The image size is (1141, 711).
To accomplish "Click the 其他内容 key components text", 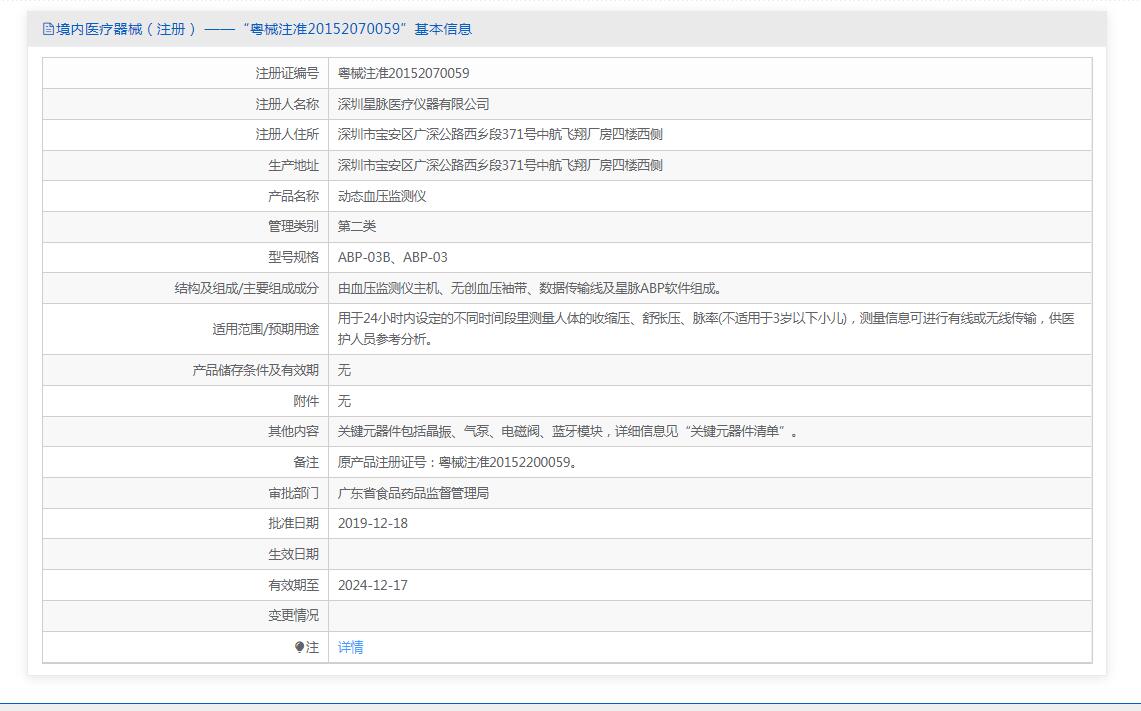I will [x=568, y=431].
